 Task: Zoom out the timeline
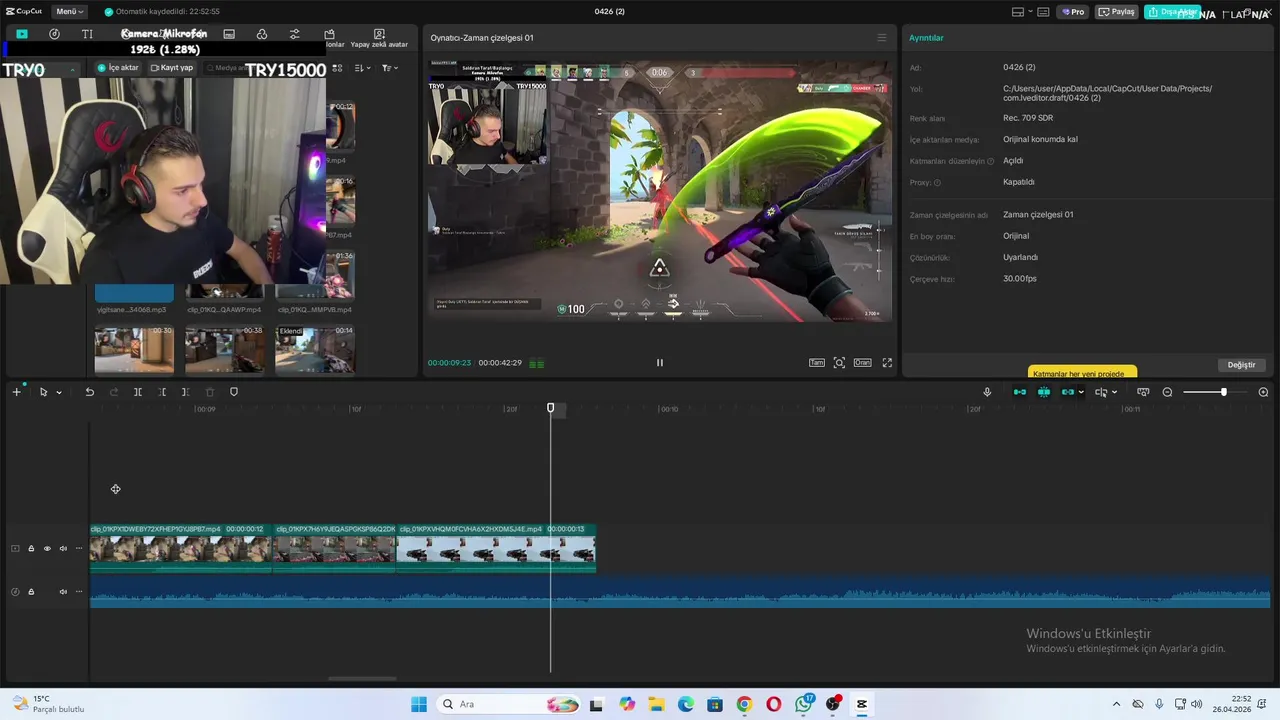[1167, 392]
